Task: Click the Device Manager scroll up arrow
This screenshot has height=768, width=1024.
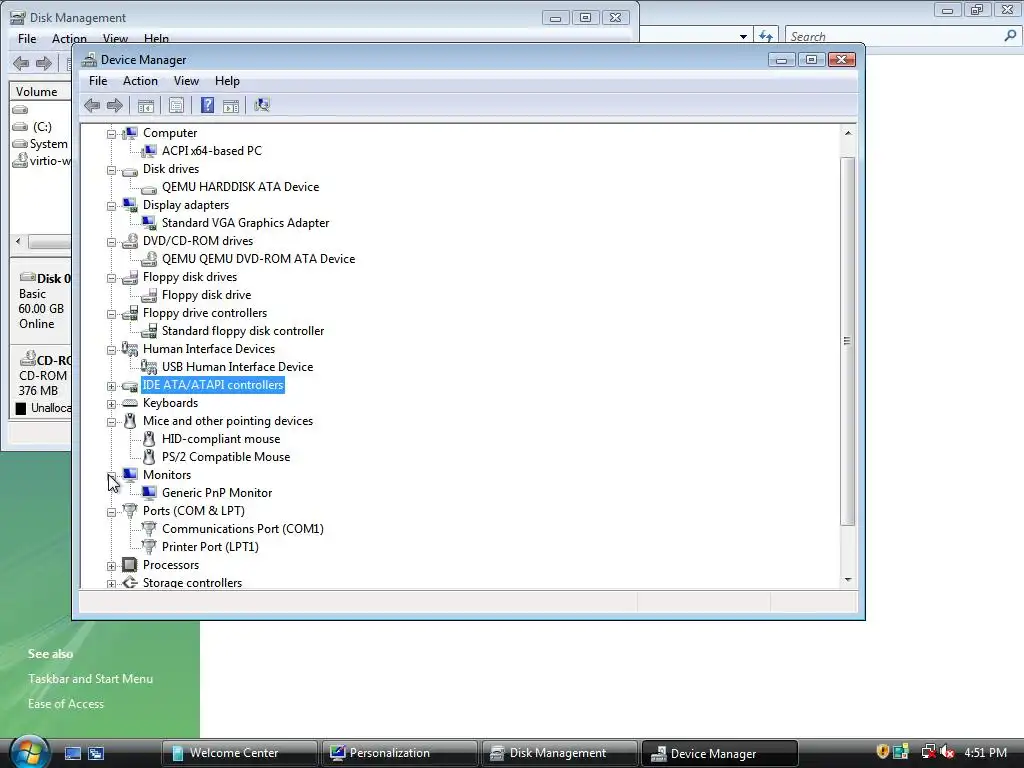Action: 848,133
